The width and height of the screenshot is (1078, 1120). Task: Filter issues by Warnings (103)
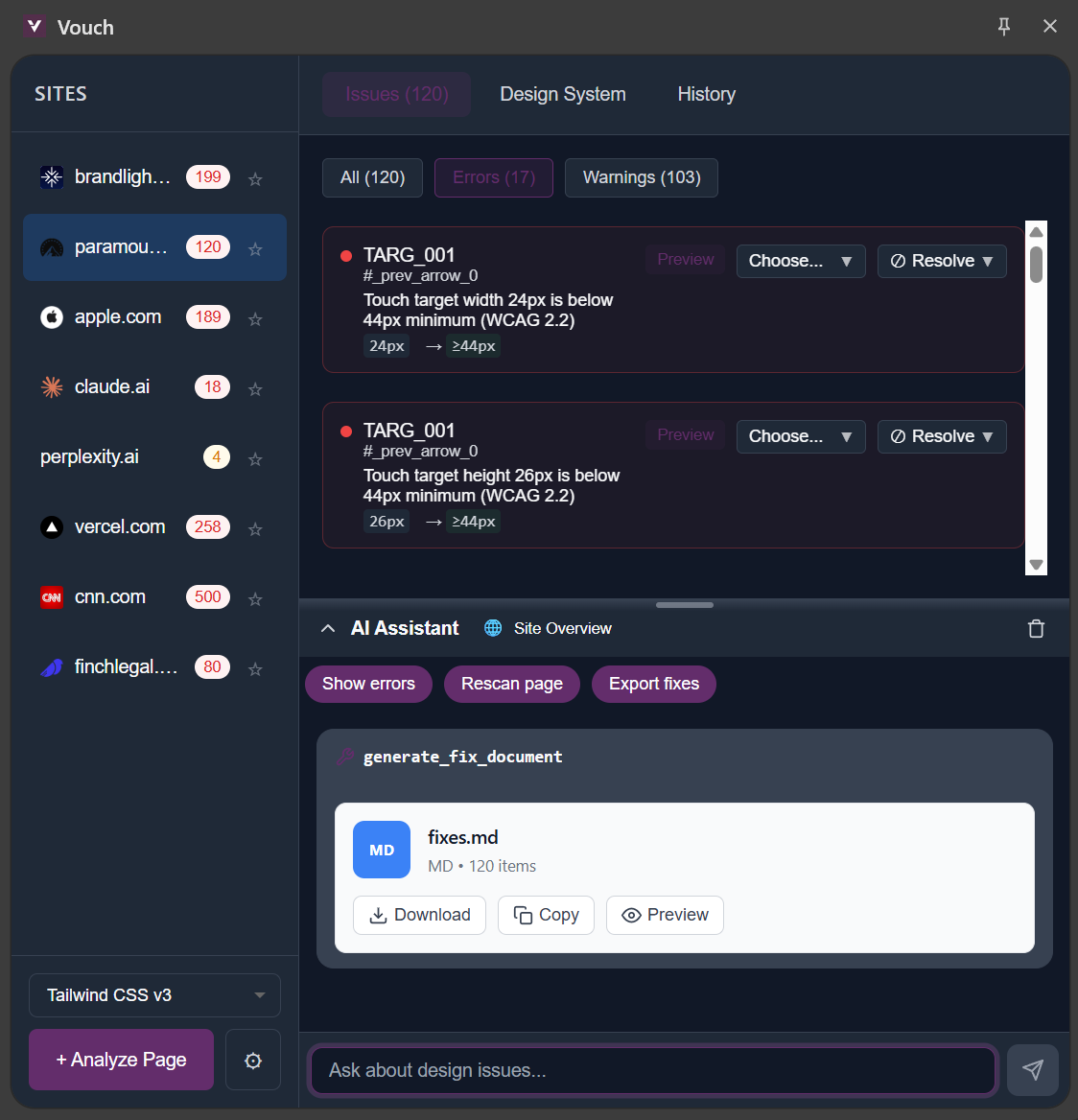[x=641, y=177]
